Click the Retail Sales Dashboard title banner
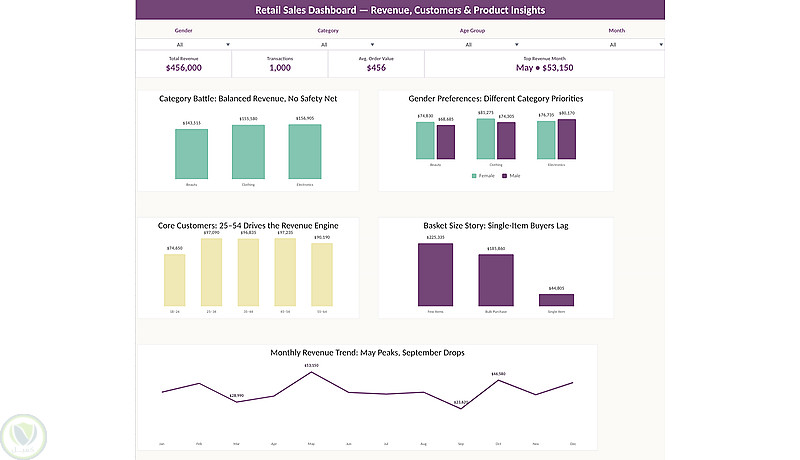The width and height of the screenshot is (800, 460). click(x=400, y=10)
